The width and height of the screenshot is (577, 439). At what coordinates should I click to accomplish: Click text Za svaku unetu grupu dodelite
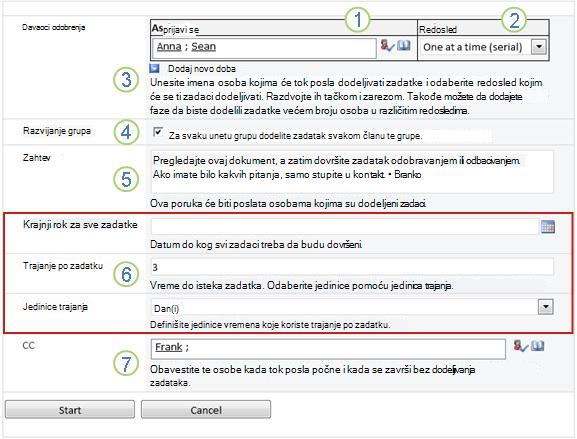click(295, 136)
